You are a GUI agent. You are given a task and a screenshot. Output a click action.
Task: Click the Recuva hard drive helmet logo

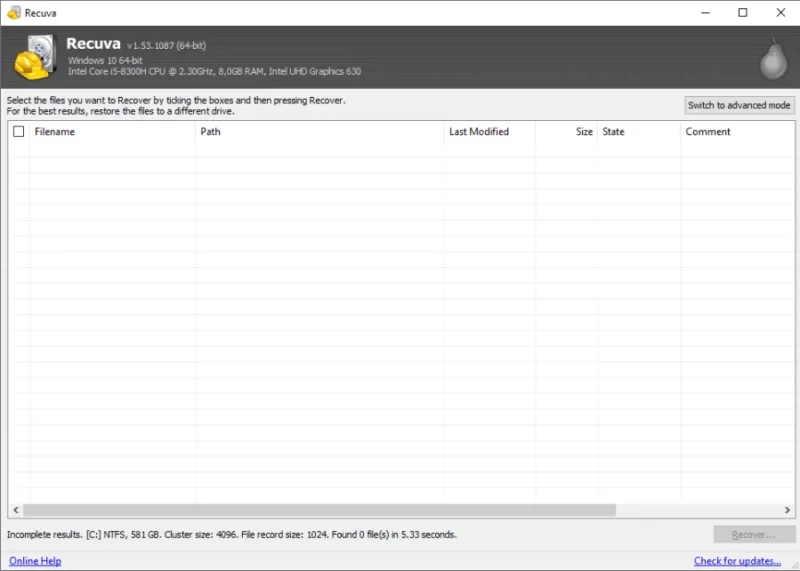(x=35, y=57)
